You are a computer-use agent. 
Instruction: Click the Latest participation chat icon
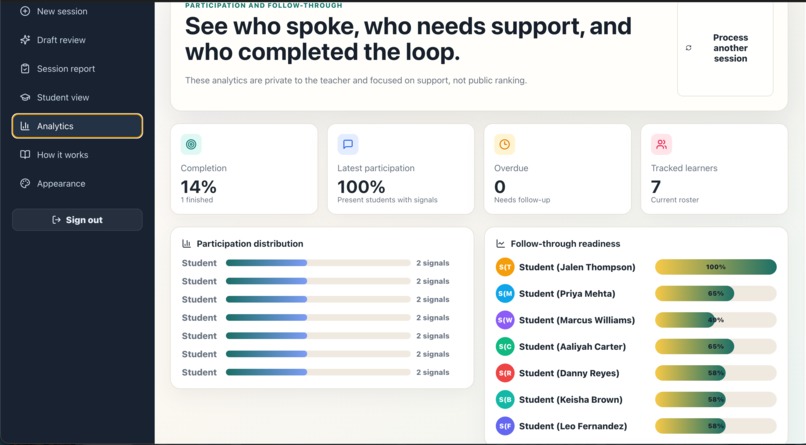pos(348,144)
